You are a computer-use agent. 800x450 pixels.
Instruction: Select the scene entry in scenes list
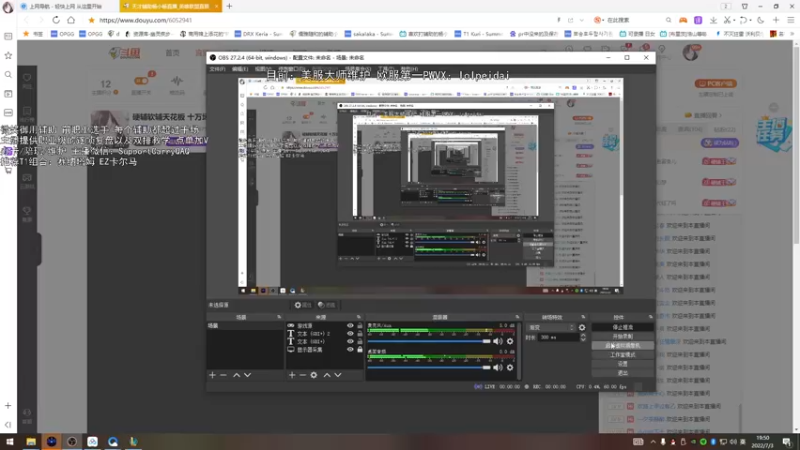[x=245, y=326]
